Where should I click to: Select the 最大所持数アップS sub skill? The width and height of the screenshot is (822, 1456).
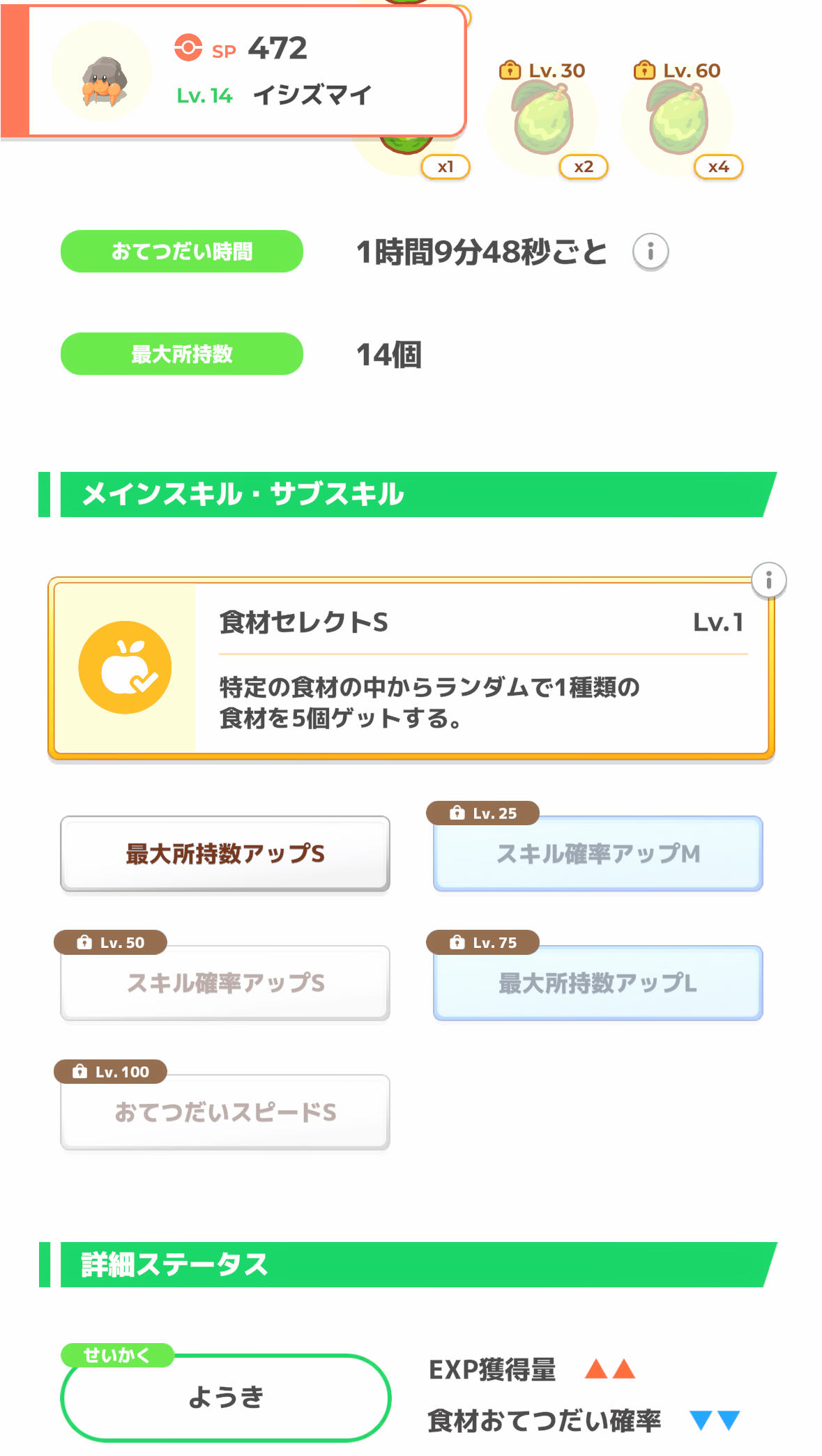coord(224,854)
